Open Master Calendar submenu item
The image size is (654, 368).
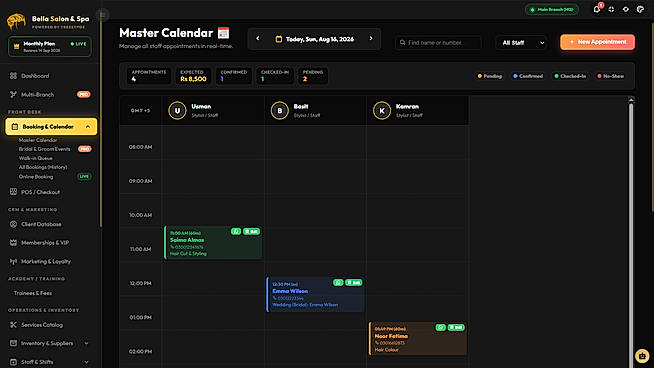[38, 140]
